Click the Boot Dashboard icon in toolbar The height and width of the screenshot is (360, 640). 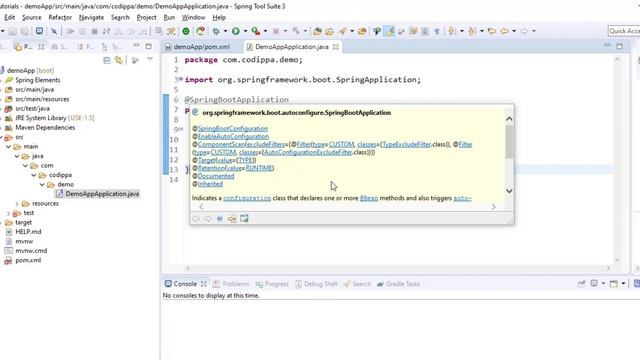point(186,31)
